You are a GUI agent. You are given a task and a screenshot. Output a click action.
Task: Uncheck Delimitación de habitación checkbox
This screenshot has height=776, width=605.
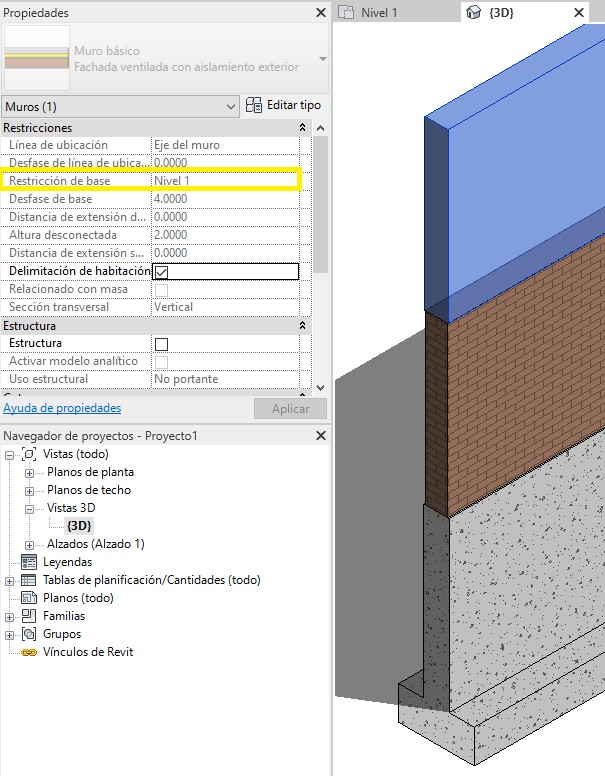(x=161, y=271)
